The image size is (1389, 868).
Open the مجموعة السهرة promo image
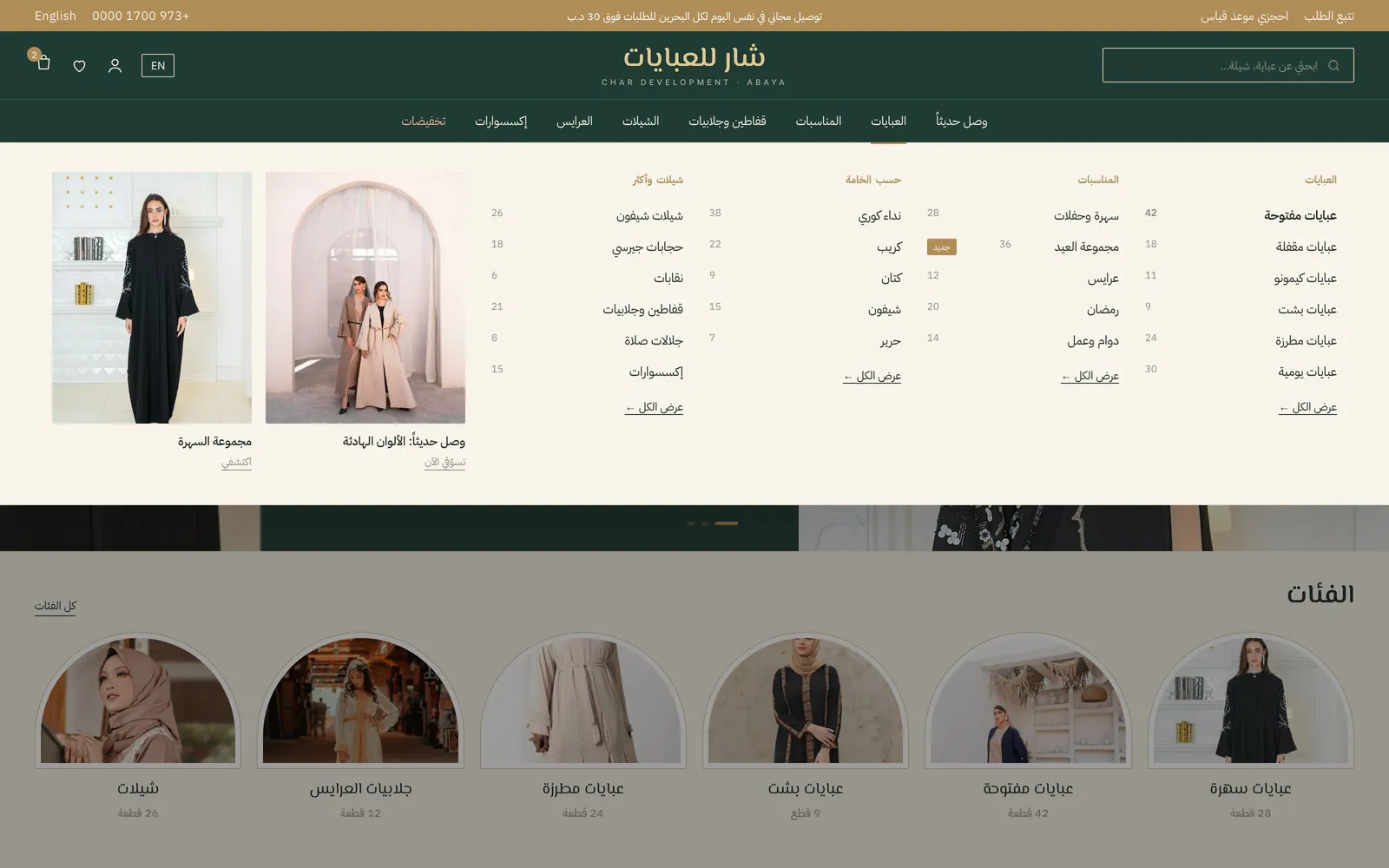[152, 298]
